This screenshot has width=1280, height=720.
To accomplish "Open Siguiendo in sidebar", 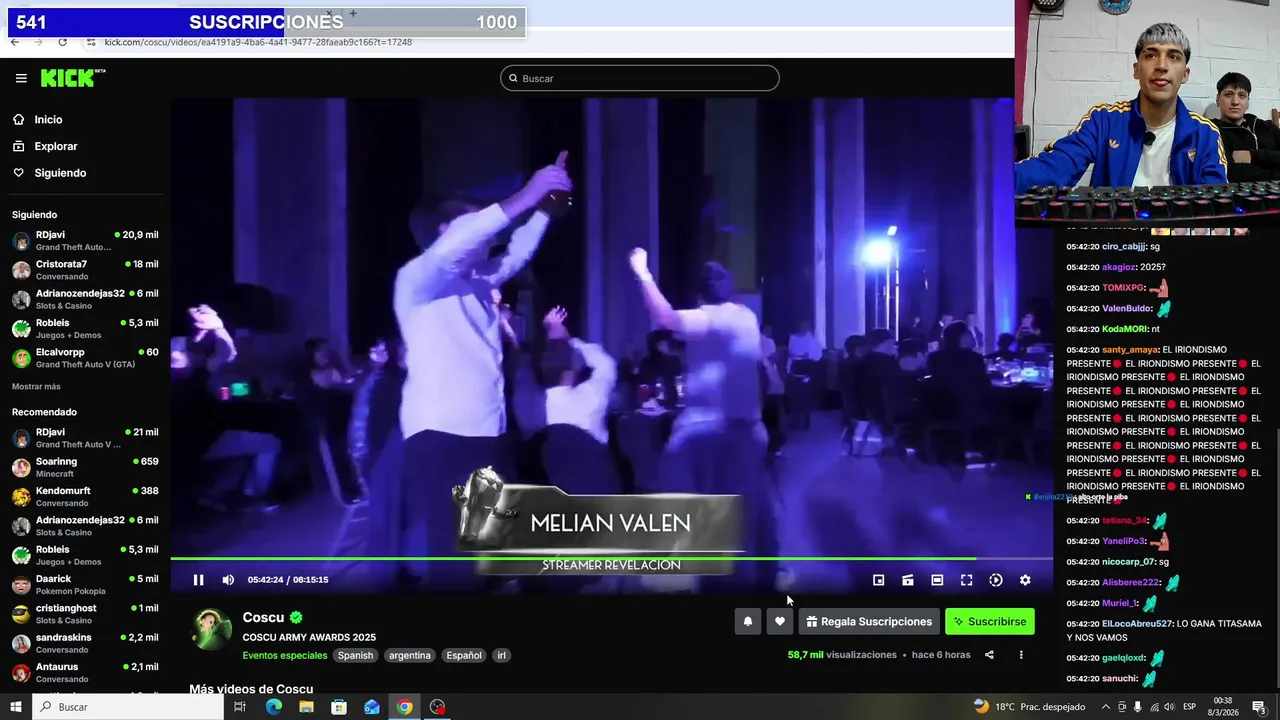I will coord(60,173).
